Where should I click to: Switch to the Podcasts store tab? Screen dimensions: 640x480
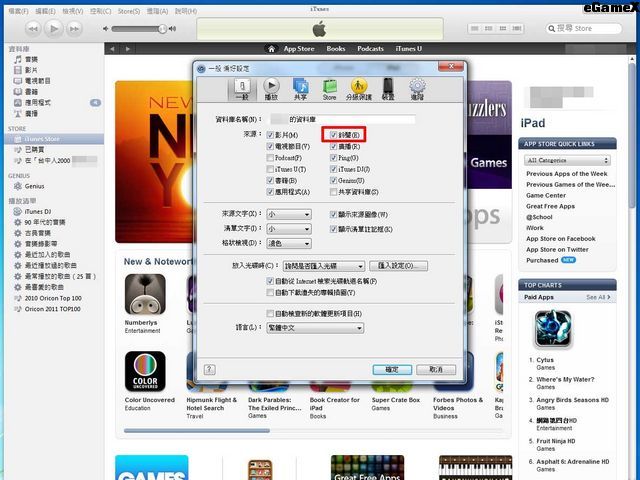pos(370,49)
